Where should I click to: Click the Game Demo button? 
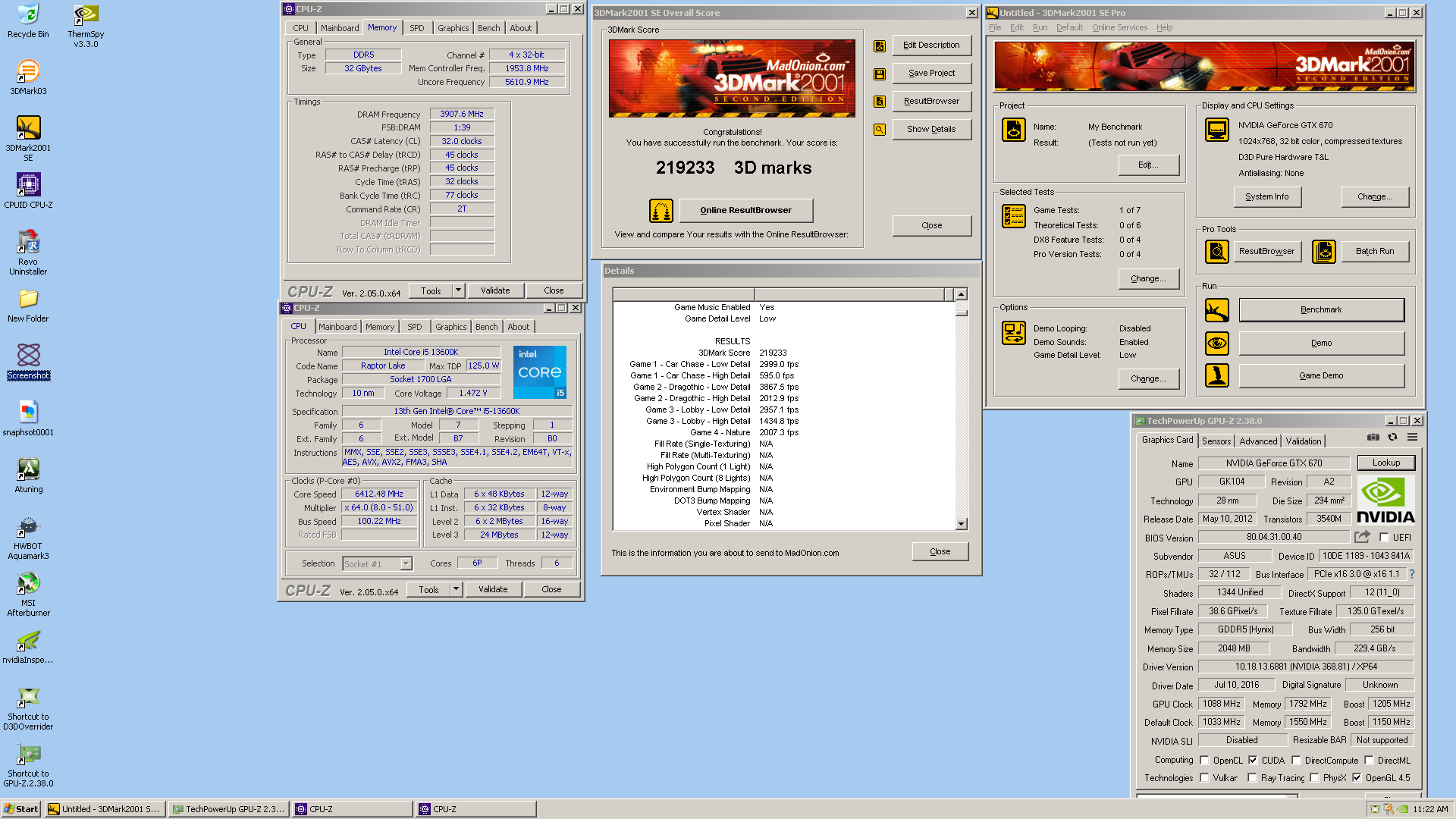pos(1321,375)
